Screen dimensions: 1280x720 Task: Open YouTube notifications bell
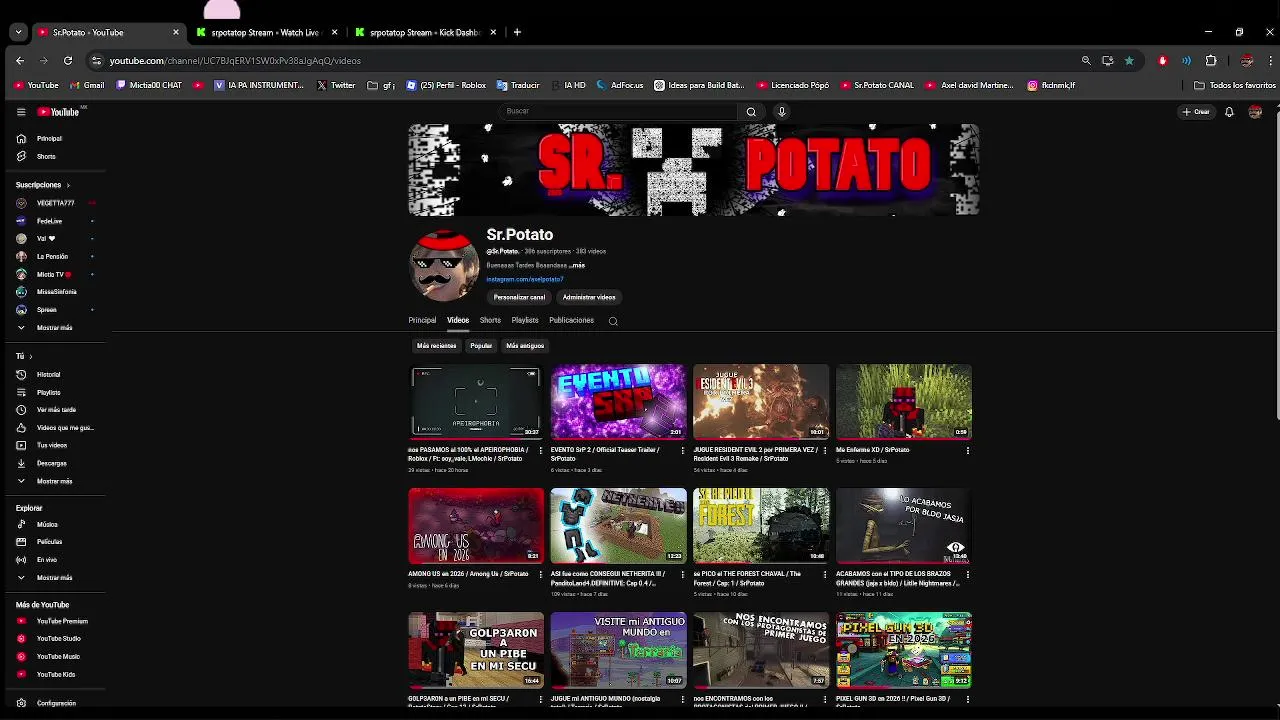click(x=1229, y=112)
